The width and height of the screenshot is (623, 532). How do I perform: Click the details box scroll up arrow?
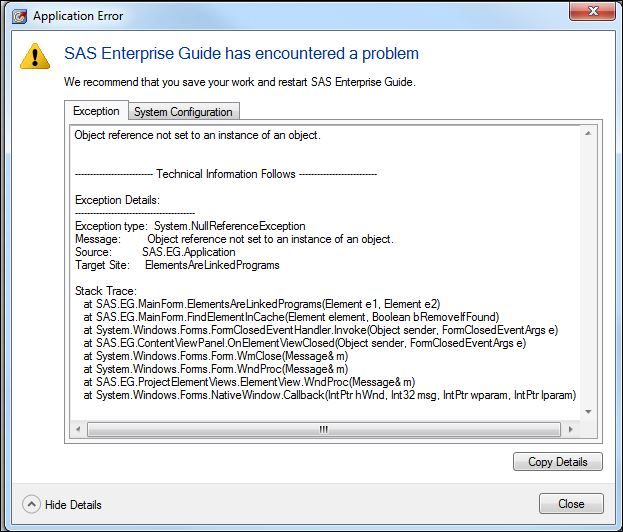589,133
